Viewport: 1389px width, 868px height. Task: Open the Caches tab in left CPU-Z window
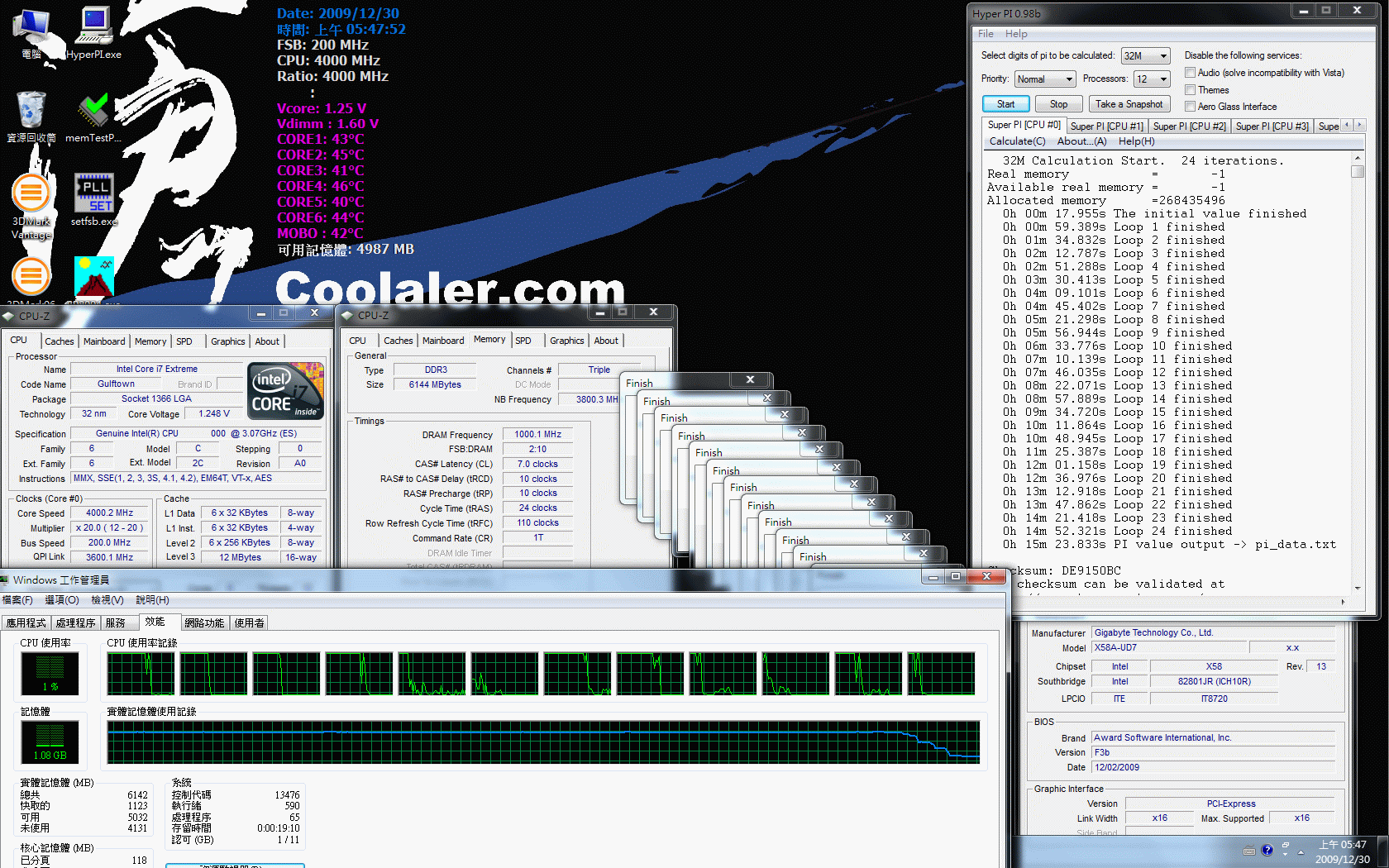(x=60, y=341)
